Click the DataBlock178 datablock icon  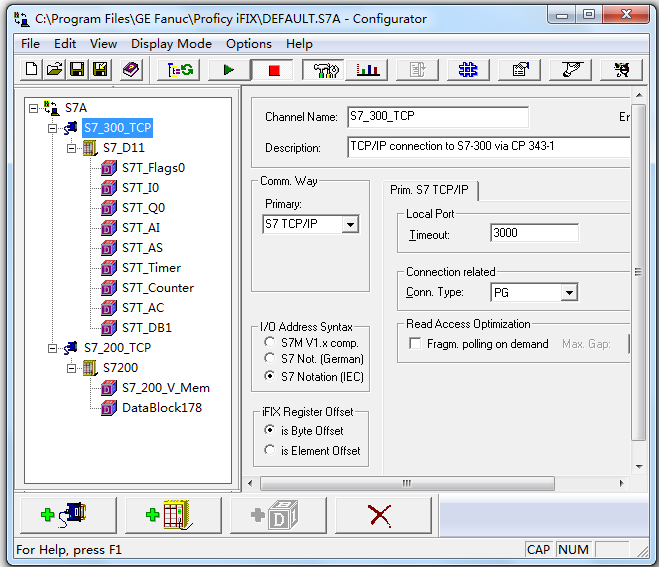click(x=109, y=408)
